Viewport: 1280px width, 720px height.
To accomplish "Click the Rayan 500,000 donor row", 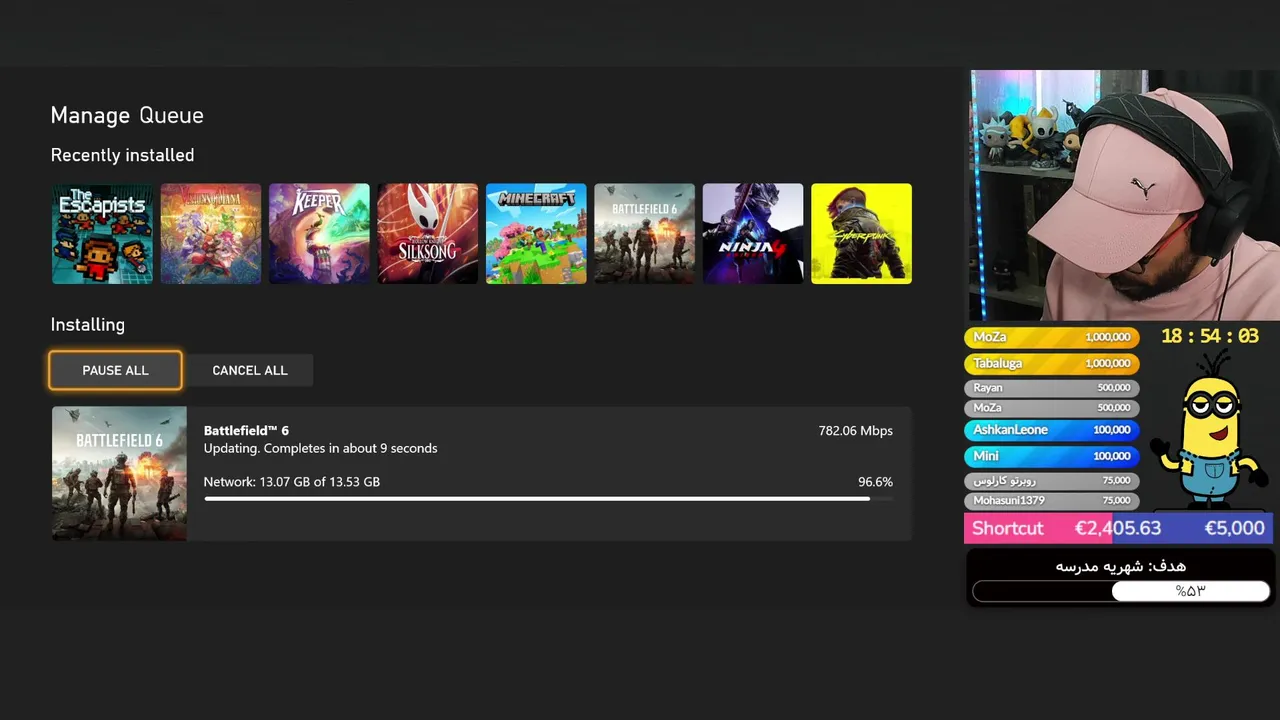I will coord(1051,387).
